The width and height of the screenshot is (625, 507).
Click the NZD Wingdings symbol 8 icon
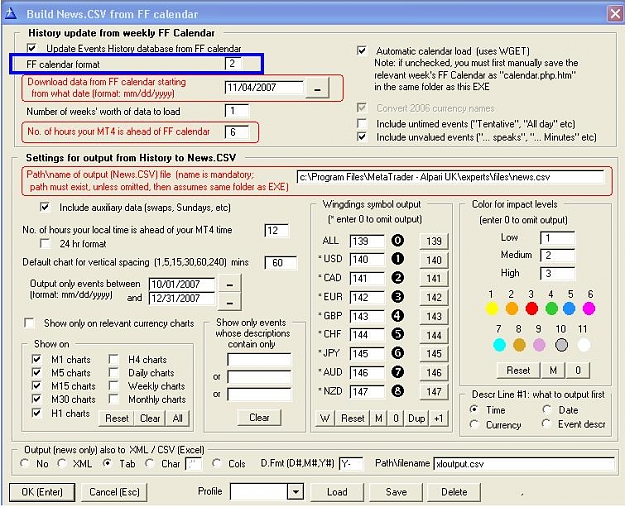(x=397, y=391)
